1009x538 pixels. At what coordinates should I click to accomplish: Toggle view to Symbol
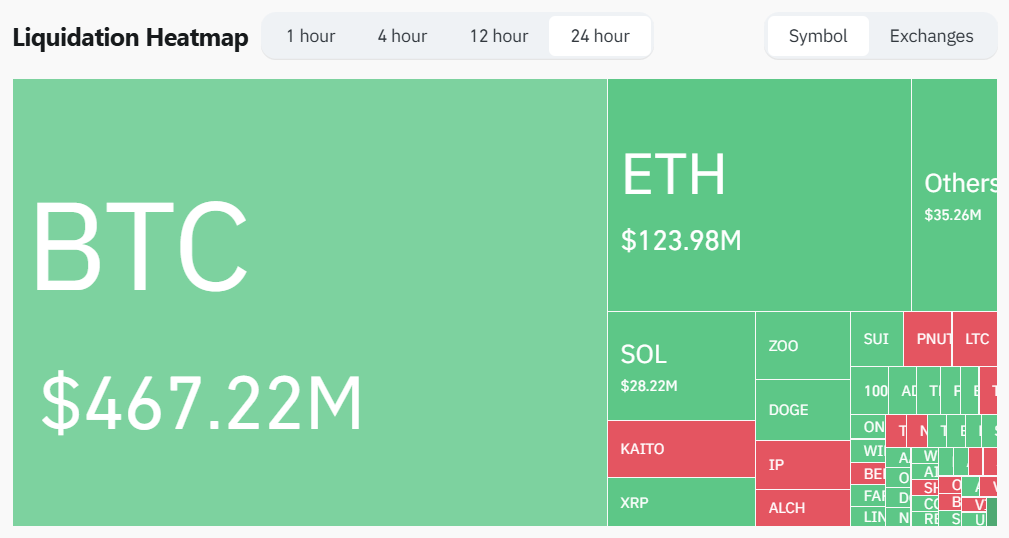pos(818,36)
